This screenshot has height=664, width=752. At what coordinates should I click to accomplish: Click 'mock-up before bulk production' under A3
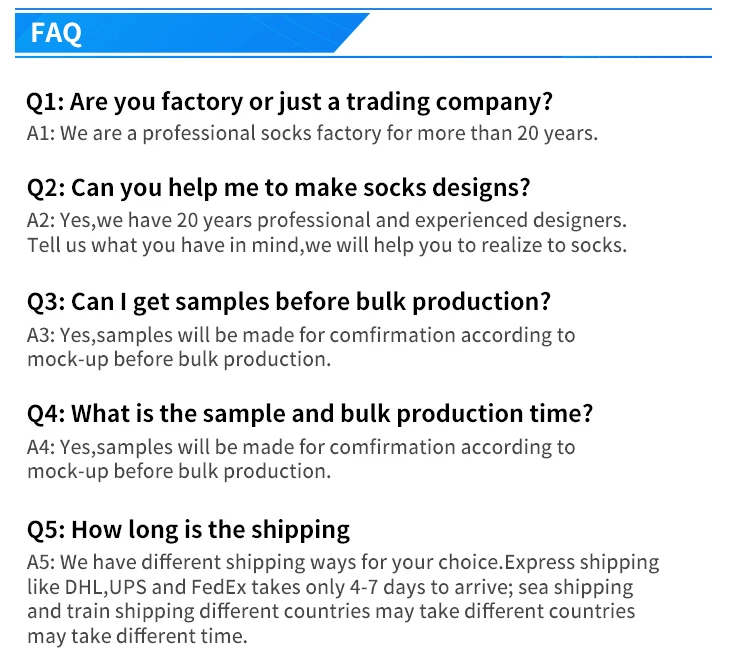tap(178, 359)
